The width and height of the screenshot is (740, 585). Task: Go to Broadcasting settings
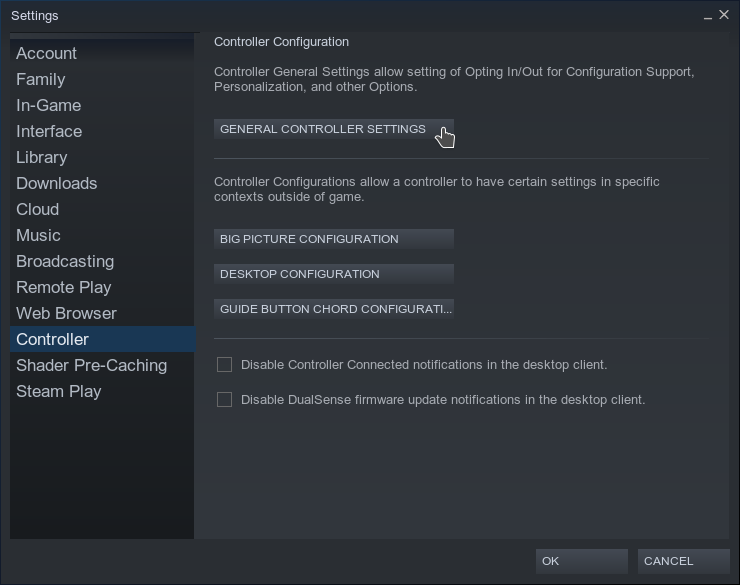[x=102, y=261]
